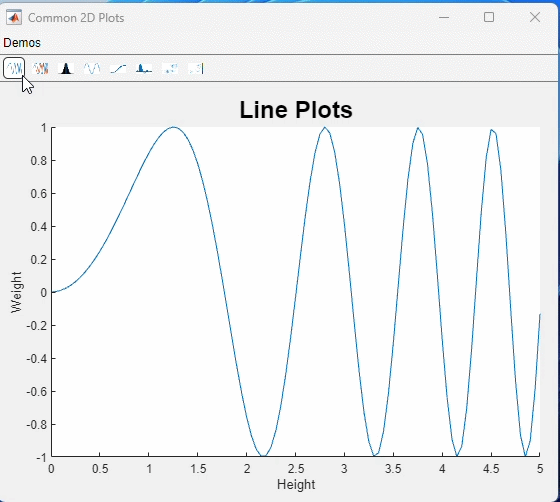Select the line plot demo icon
Viewport: 560px width, 502px height.
pyautogui.click(x=14, y=68)
